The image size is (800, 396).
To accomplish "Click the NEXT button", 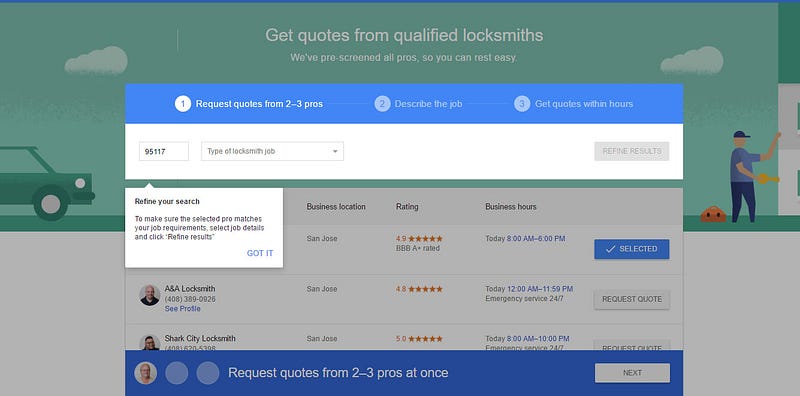I will [x=632, y=373].
